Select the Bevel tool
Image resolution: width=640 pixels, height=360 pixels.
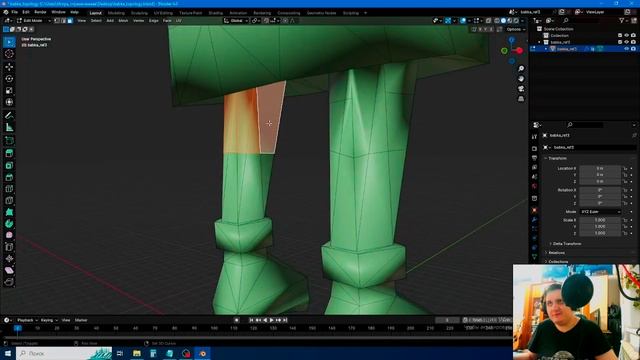pos(9,177)
